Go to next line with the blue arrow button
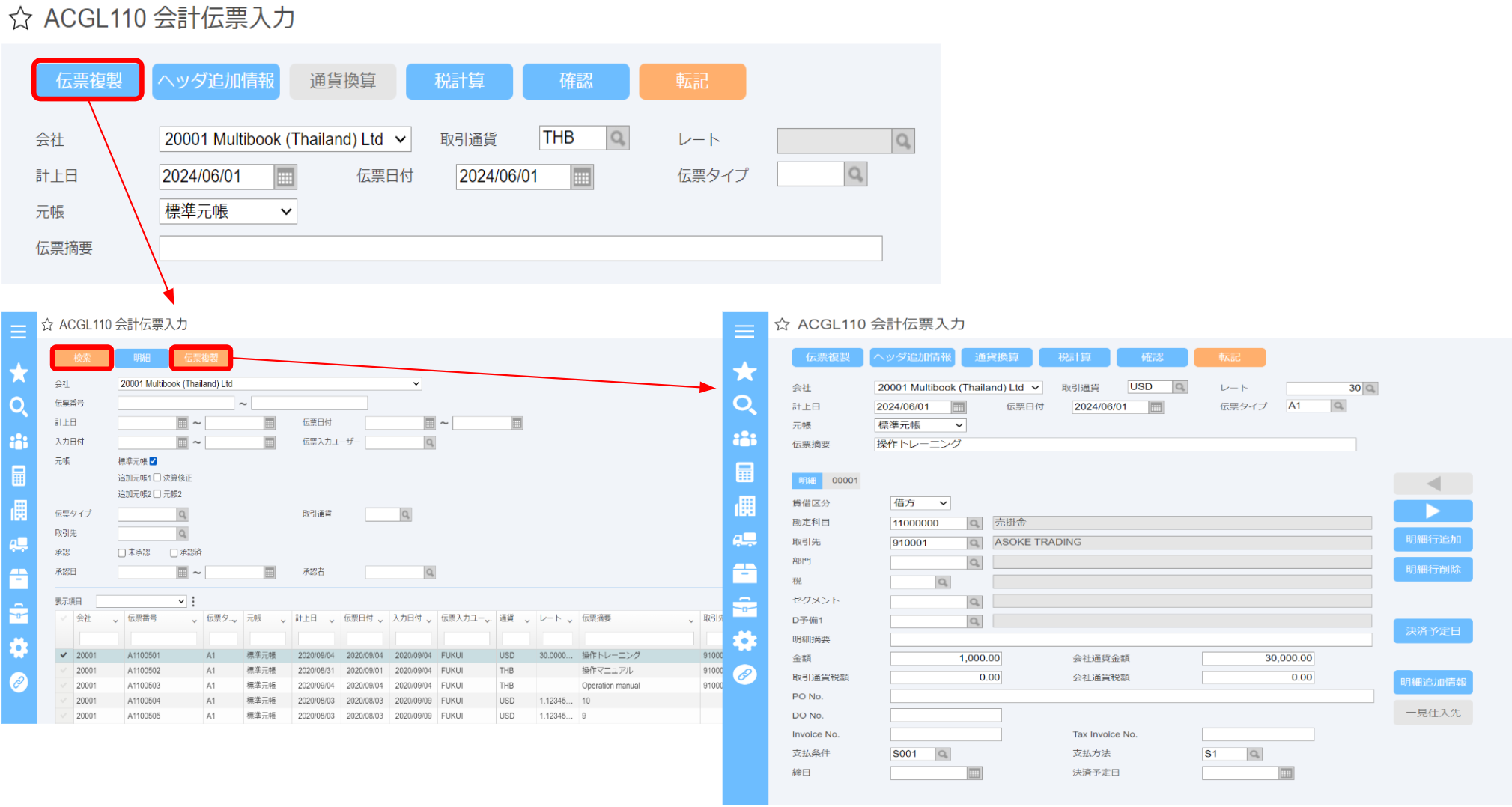This screenshot has width=1512, height=807. coord(1433,511)
